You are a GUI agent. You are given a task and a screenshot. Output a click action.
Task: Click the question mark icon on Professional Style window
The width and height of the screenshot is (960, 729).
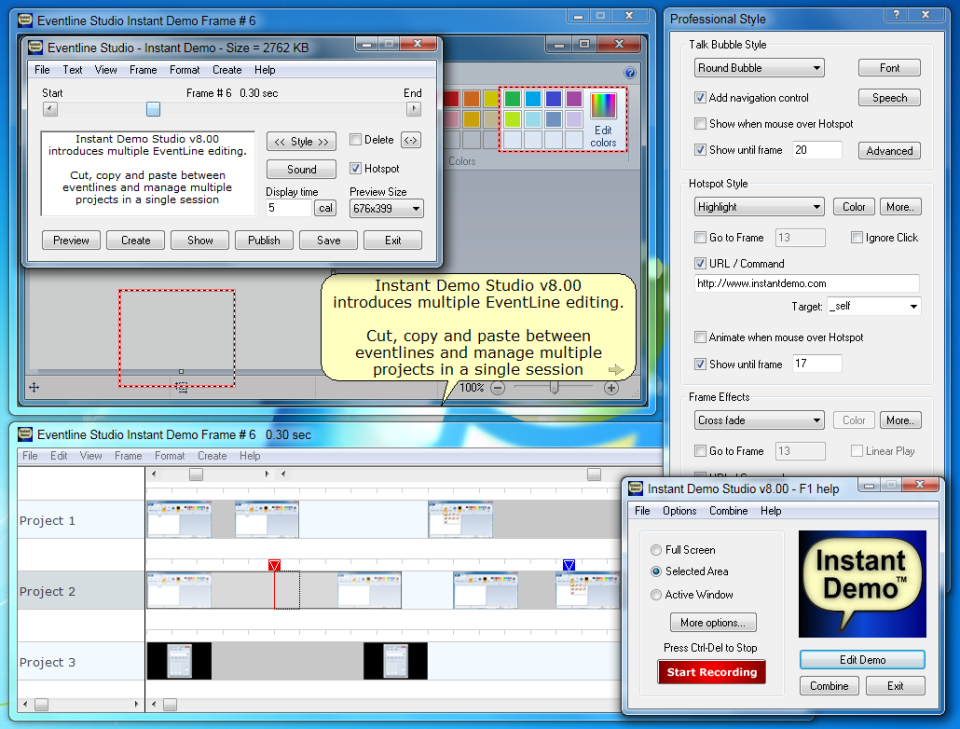click(x=897, y=15)
